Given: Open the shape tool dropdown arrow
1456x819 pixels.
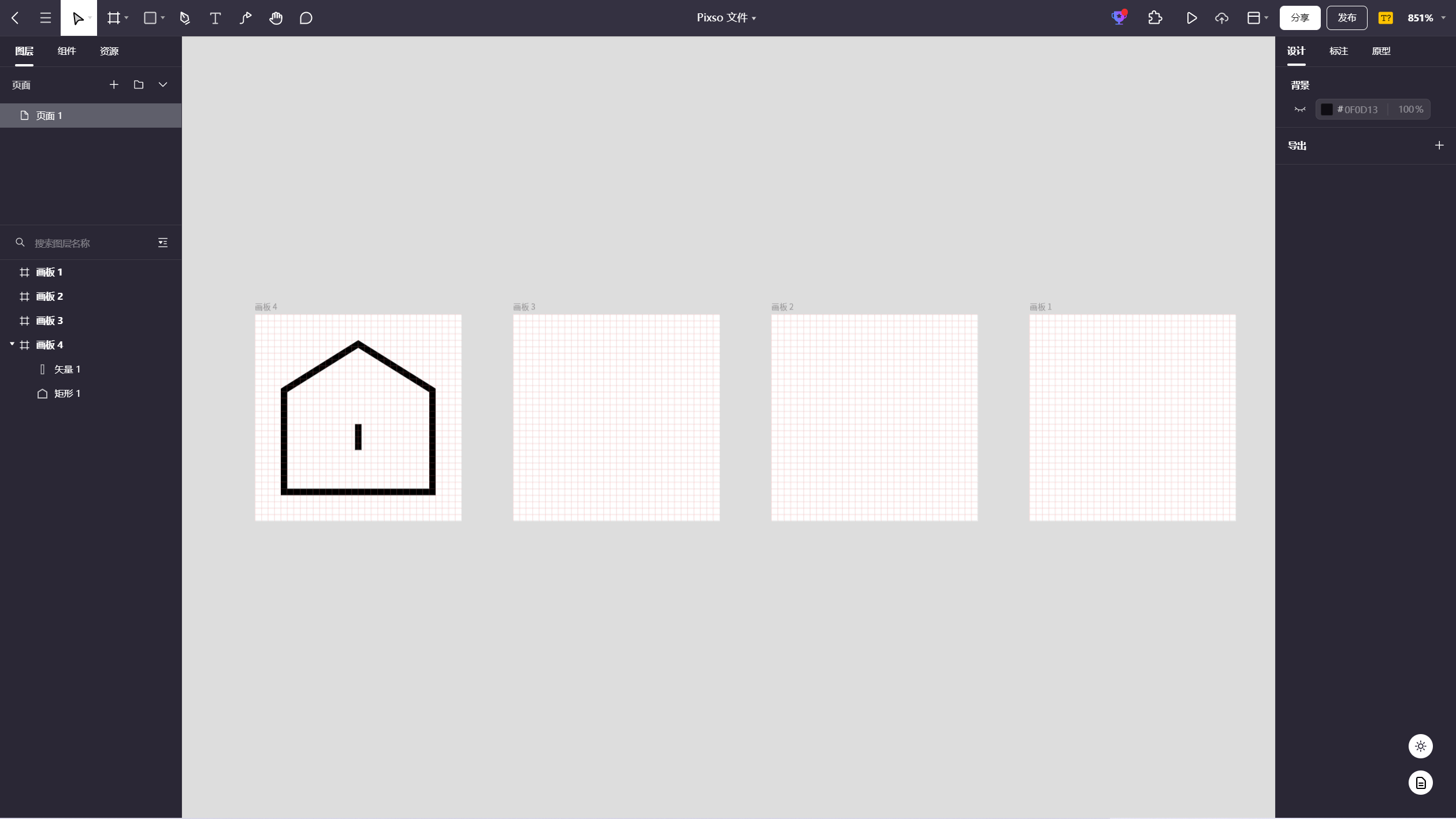Looking at the screenshot, I should coord(163,18).
